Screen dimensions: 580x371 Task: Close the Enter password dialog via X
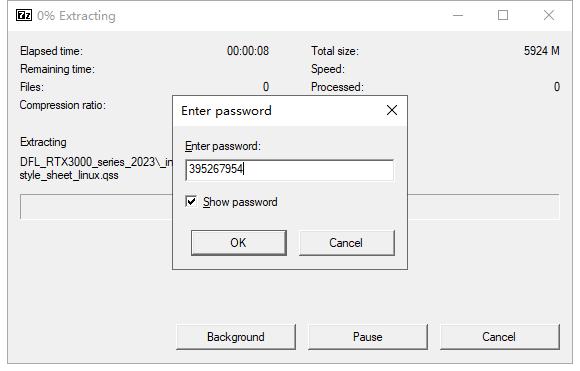point(392,110)
